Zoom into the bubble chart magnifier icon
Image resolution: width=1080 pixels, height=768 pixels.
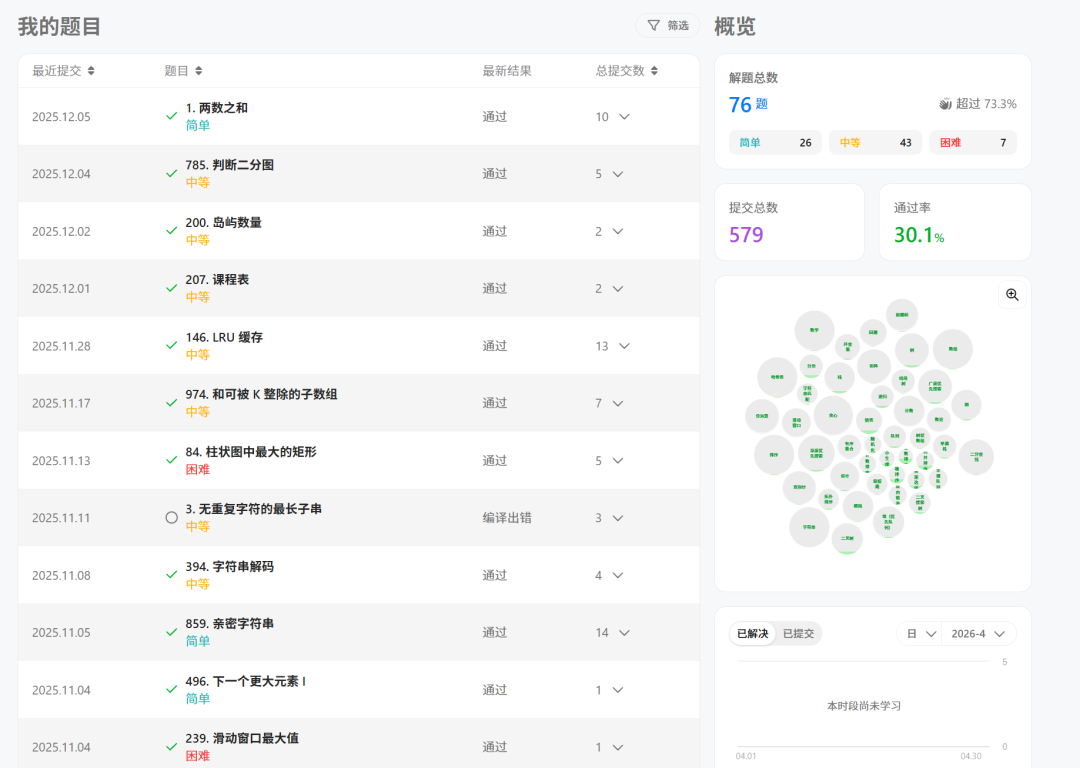coord(1012,295)
